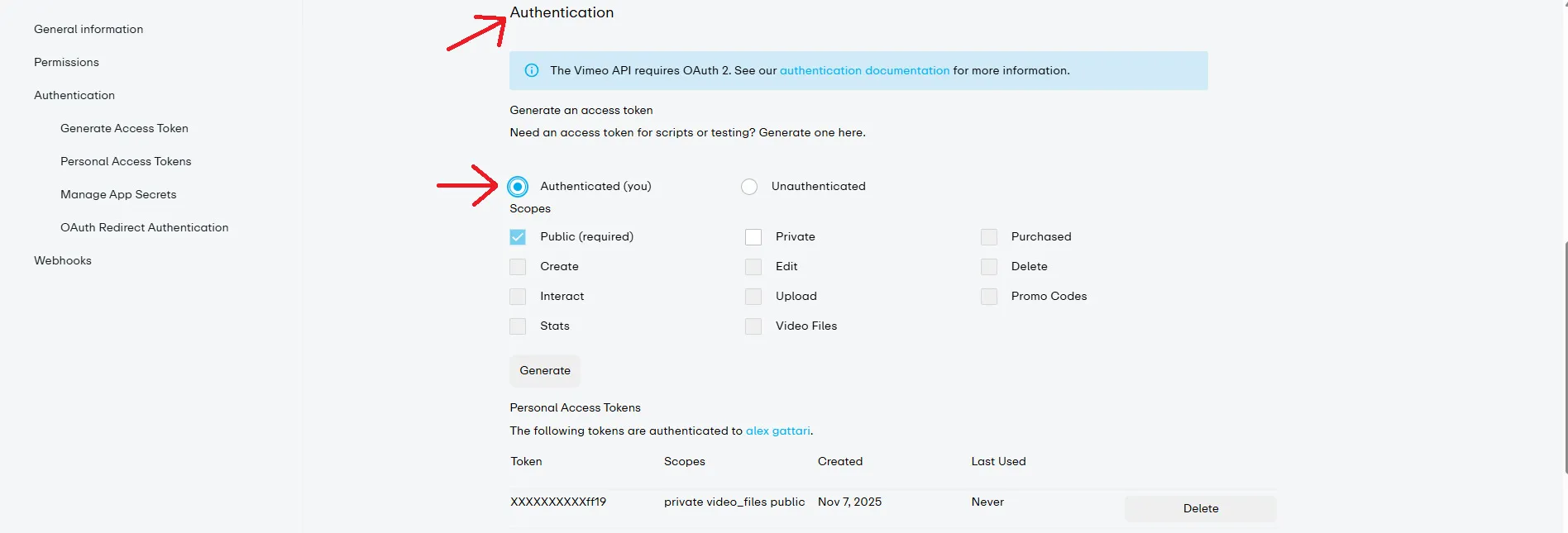Image resolution: width=1568 pixels, height=533 pixels.
Task: Select the Unauthenticated radio option
Action: pos(749,187)
